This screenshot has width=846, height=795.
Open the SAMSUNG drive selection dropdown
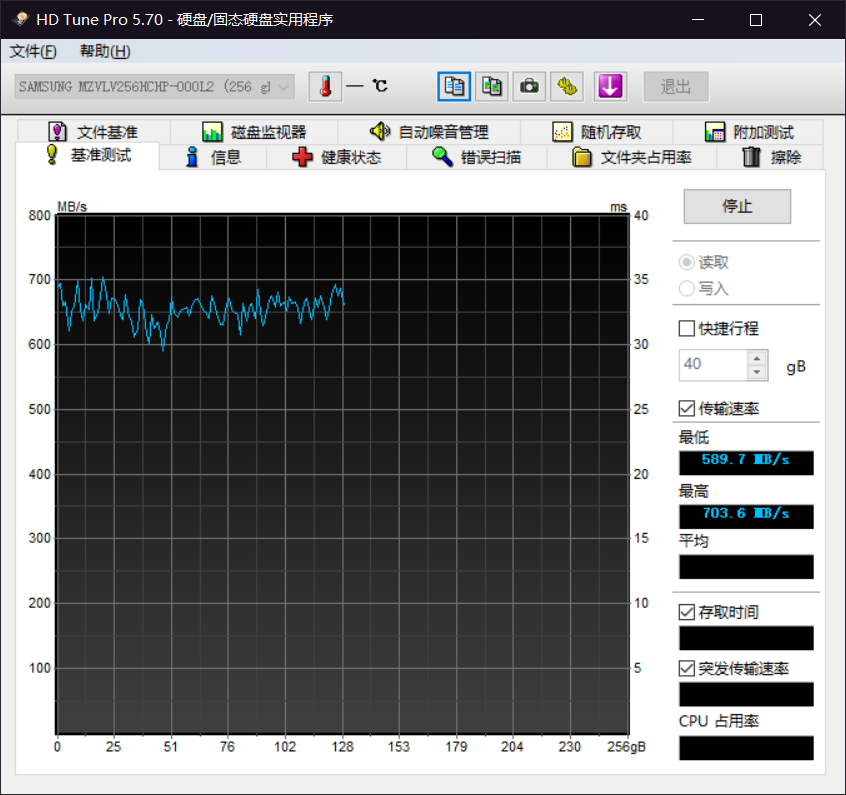[155, 87]
